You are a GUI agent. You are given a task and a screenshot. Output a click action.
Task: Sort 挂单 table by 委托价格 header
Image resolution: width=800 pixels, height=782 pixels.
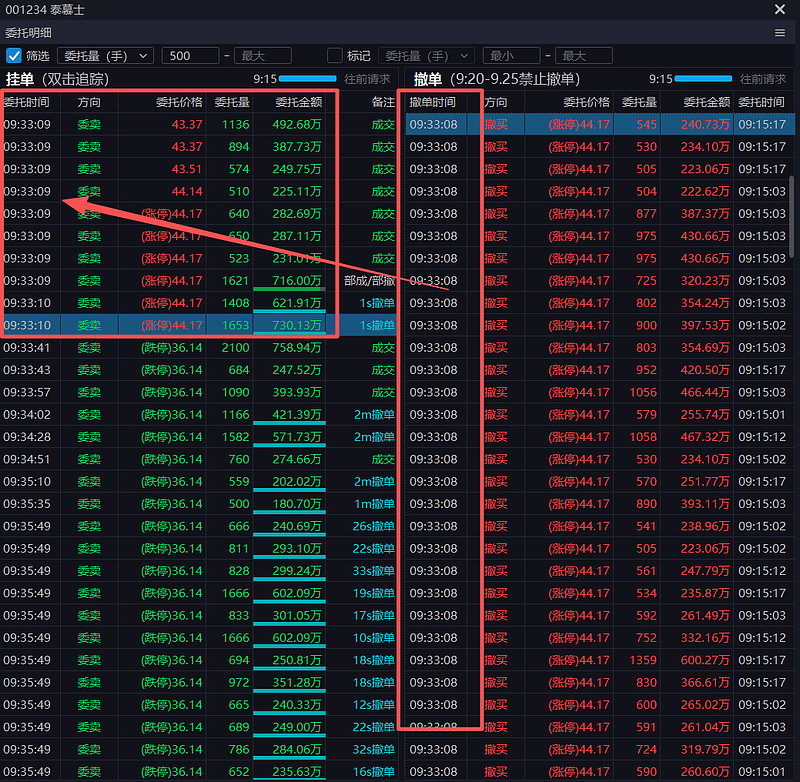click(179, 102)
